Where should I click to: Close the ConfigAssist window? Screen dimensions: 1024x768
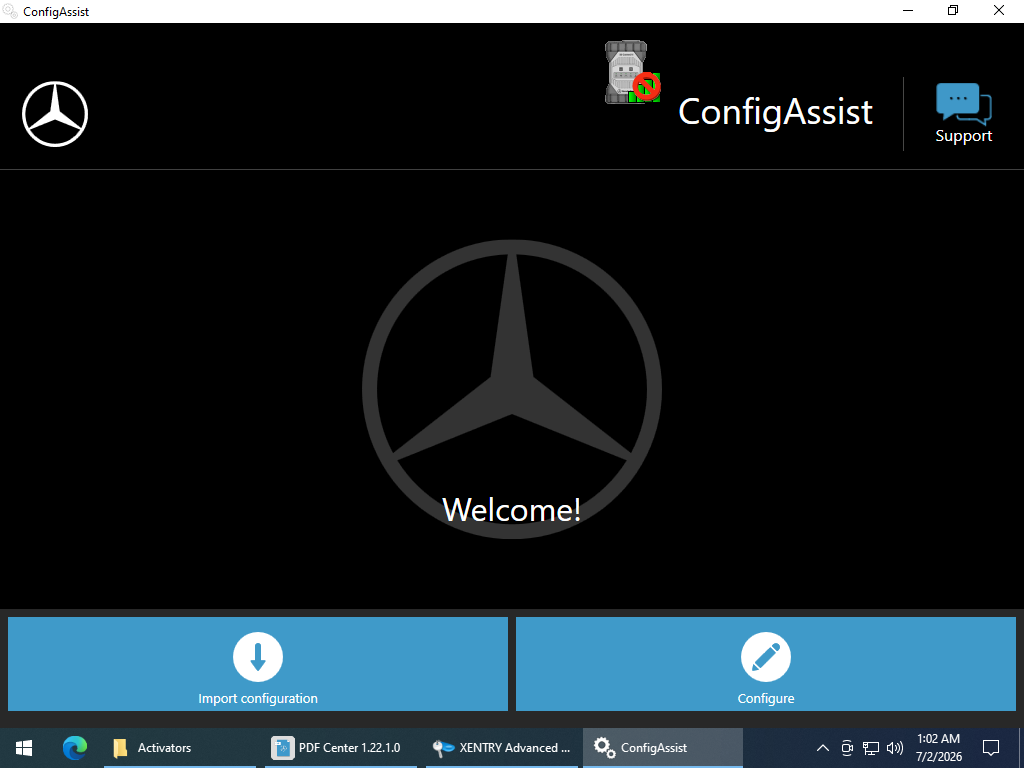(x=999, y=10)
